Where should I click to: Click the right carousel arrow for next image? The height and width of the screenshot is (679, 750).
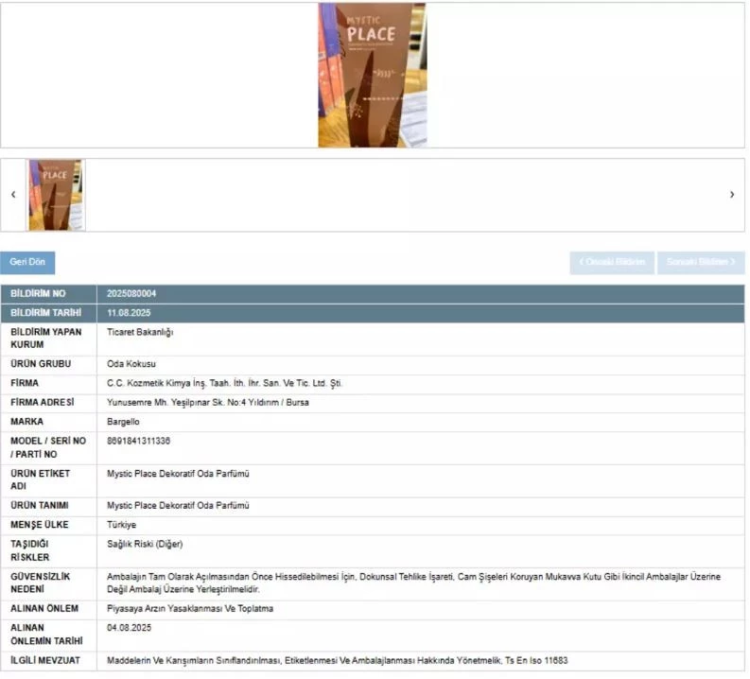point(732,195)
